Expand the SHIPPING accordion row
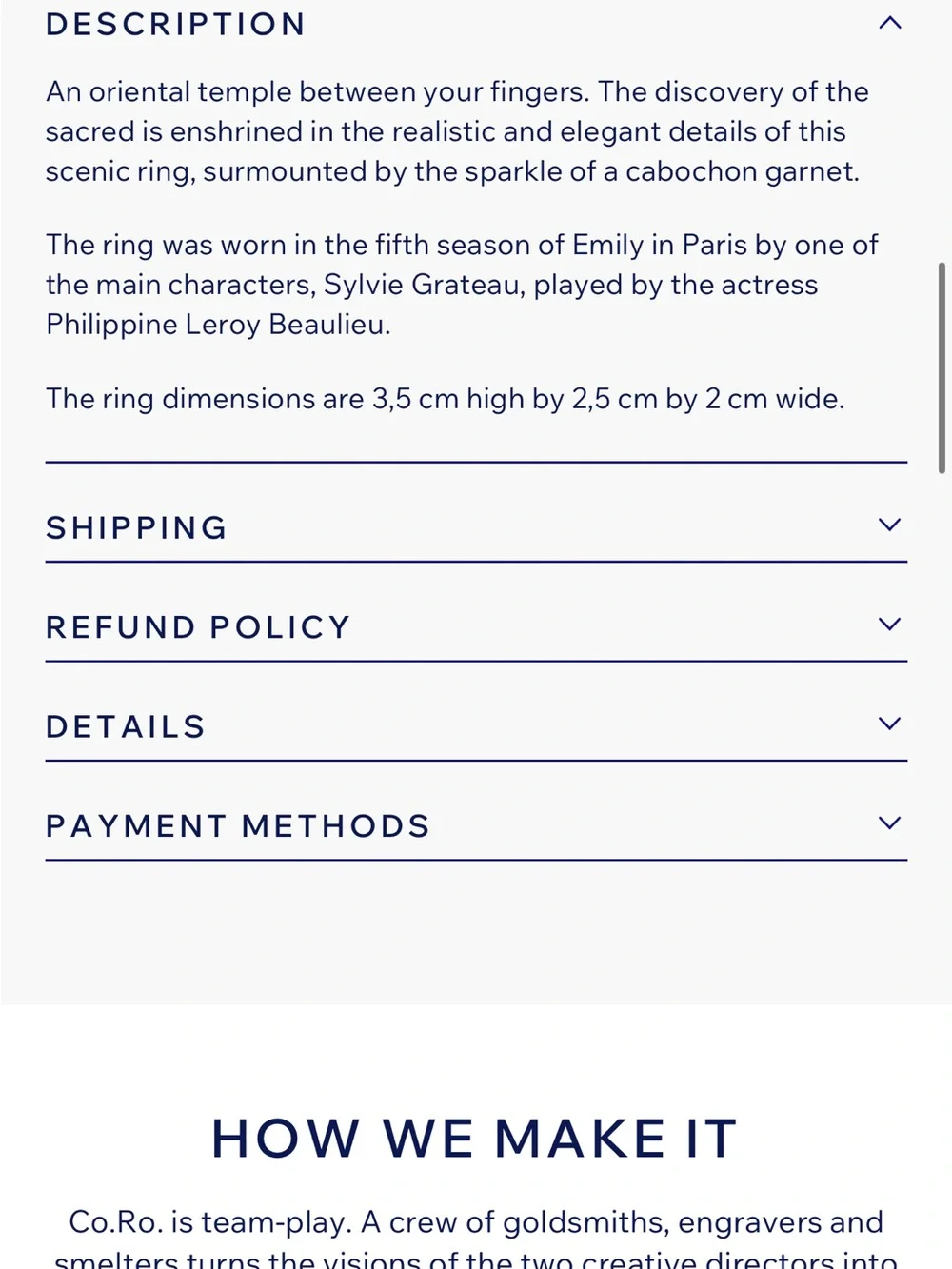Screen dimensions: 952x1269 pyautogui.click(x=476, y=526)
